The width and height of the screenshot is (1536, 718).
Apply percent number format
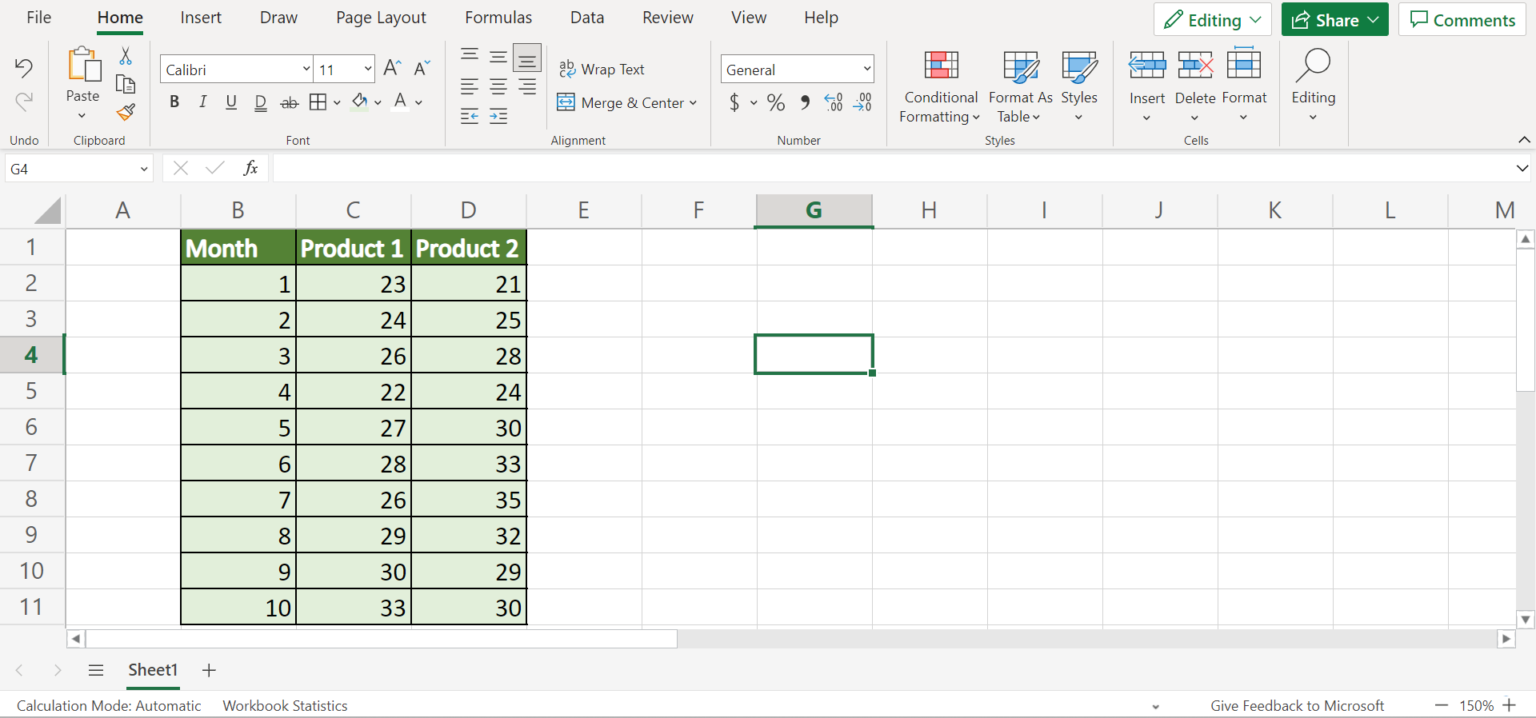[x=775, y=102]
